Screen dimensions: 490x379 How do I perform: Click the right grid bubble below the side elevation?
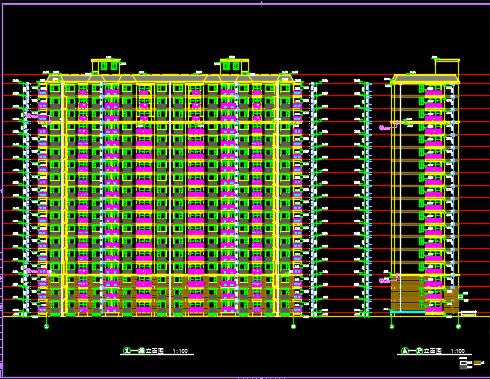pyautogui.click(x=458, y=326)
